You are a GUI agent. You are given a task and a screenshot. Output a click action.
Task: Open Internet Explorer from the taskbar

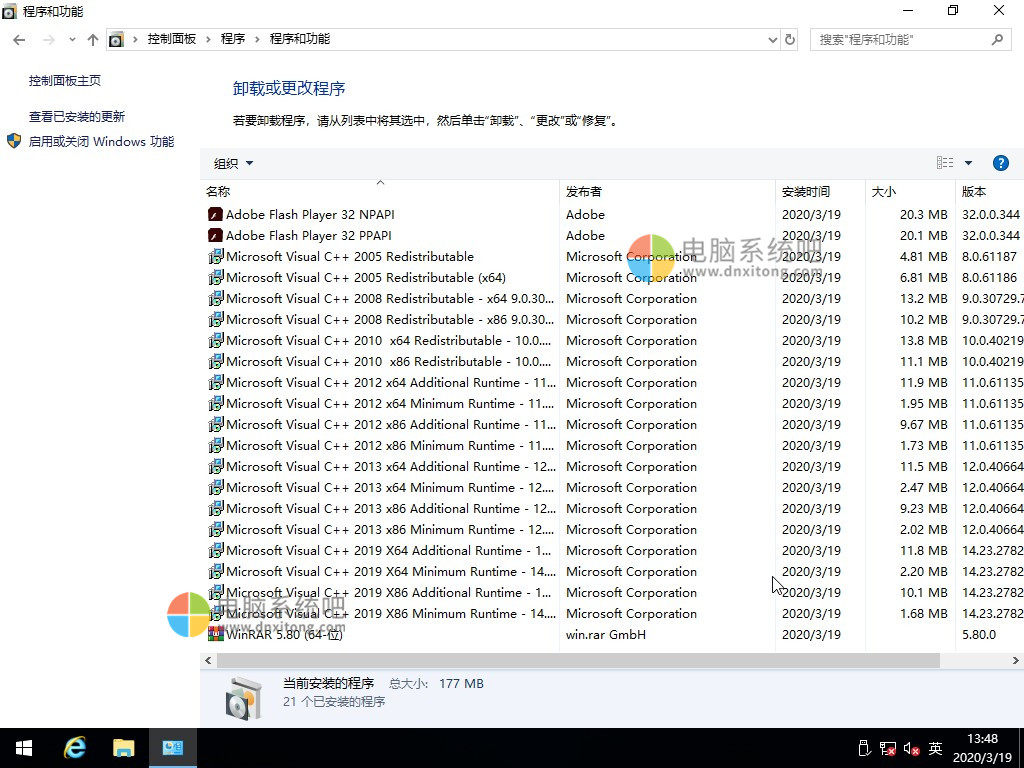point(74,747)
